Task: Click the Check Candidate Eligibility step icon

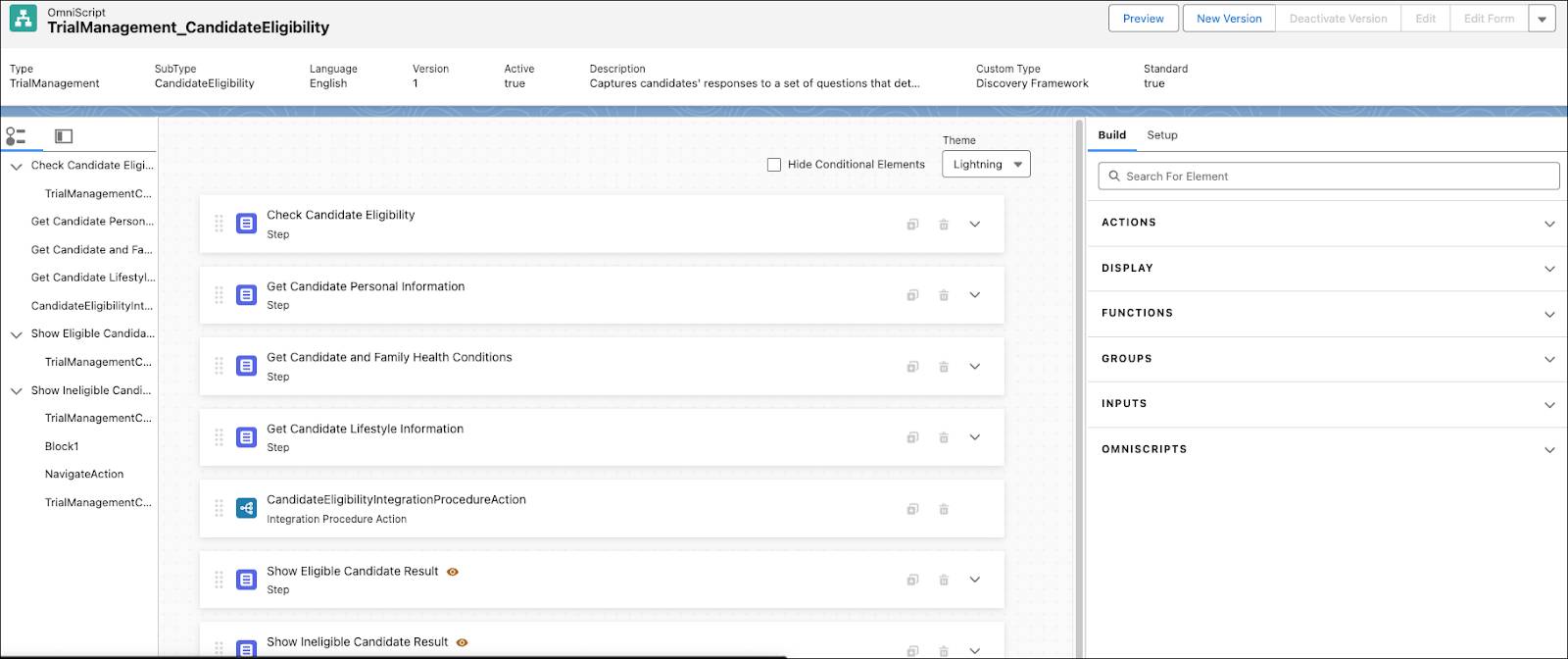Action: tap(247, 224)
